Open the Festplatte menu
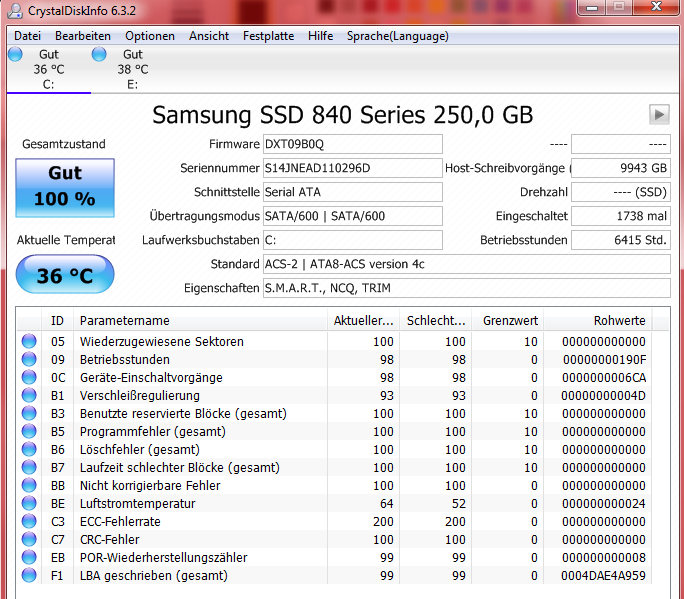684x599 pixels. click(268, 36)
